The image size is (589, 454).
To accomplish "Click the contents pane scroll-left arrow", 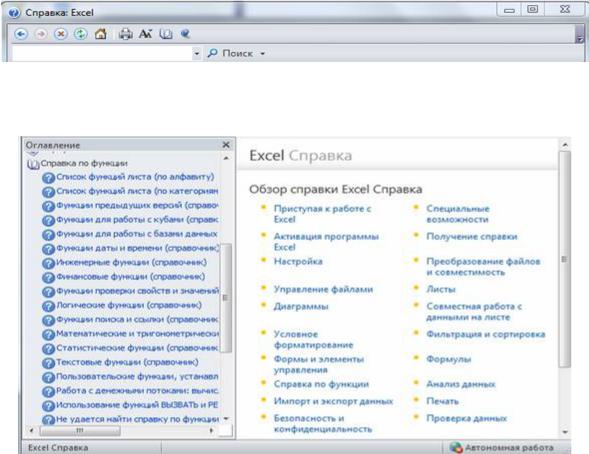I will (32, 431).
